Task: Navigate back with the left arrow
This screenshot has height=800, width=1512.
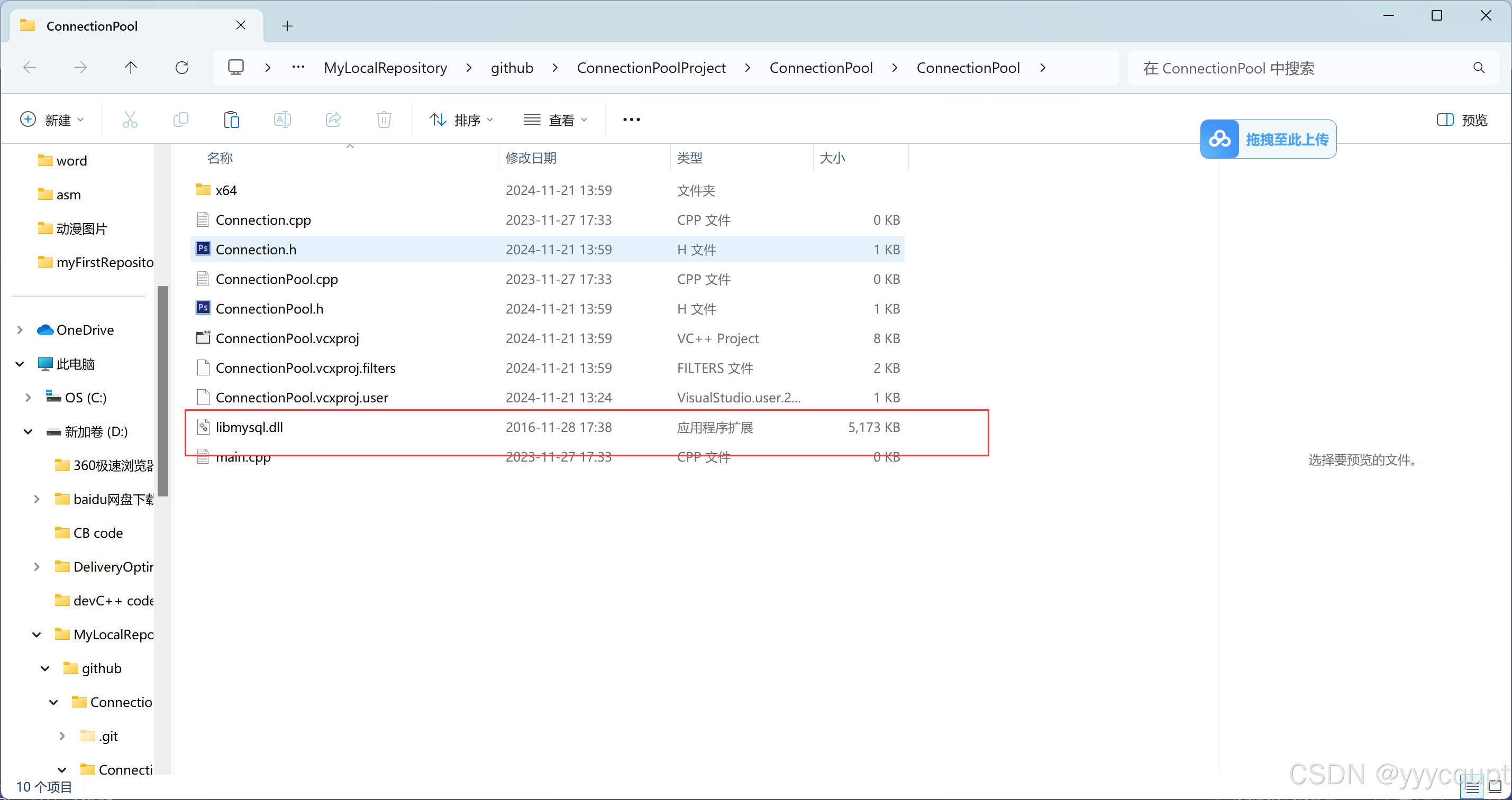Action: coord(29,68)
